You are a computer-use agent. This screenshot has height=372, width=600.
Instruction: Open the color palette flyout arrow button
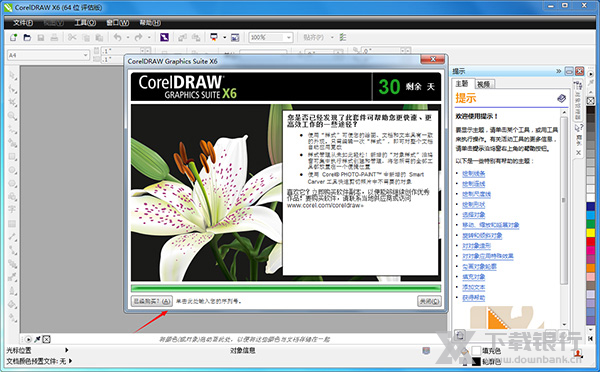[590, 74]
